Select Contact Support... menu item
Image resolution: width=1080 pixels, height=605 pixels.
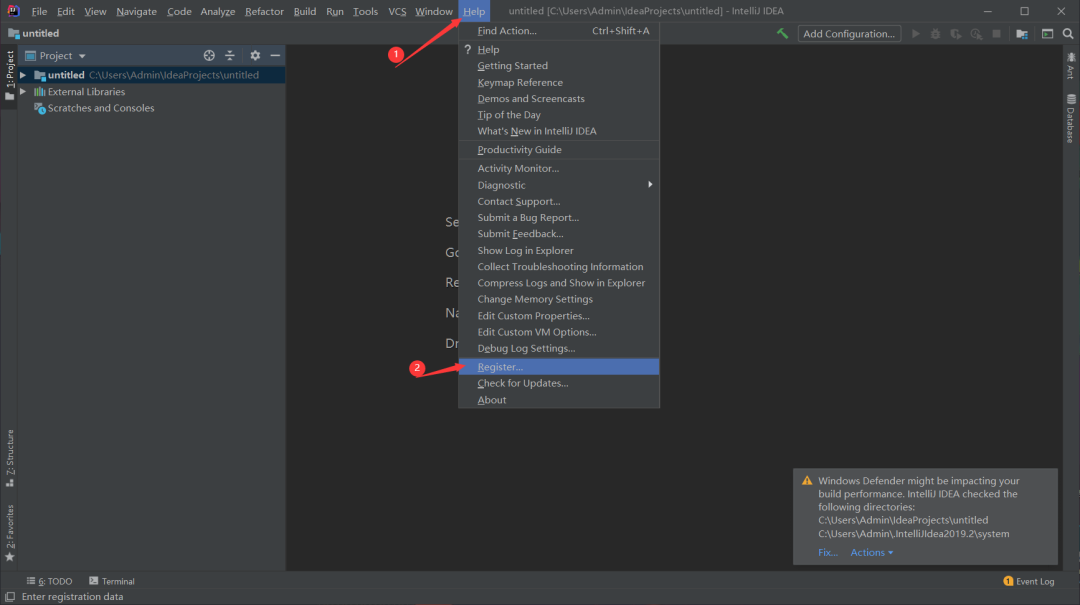559,201
